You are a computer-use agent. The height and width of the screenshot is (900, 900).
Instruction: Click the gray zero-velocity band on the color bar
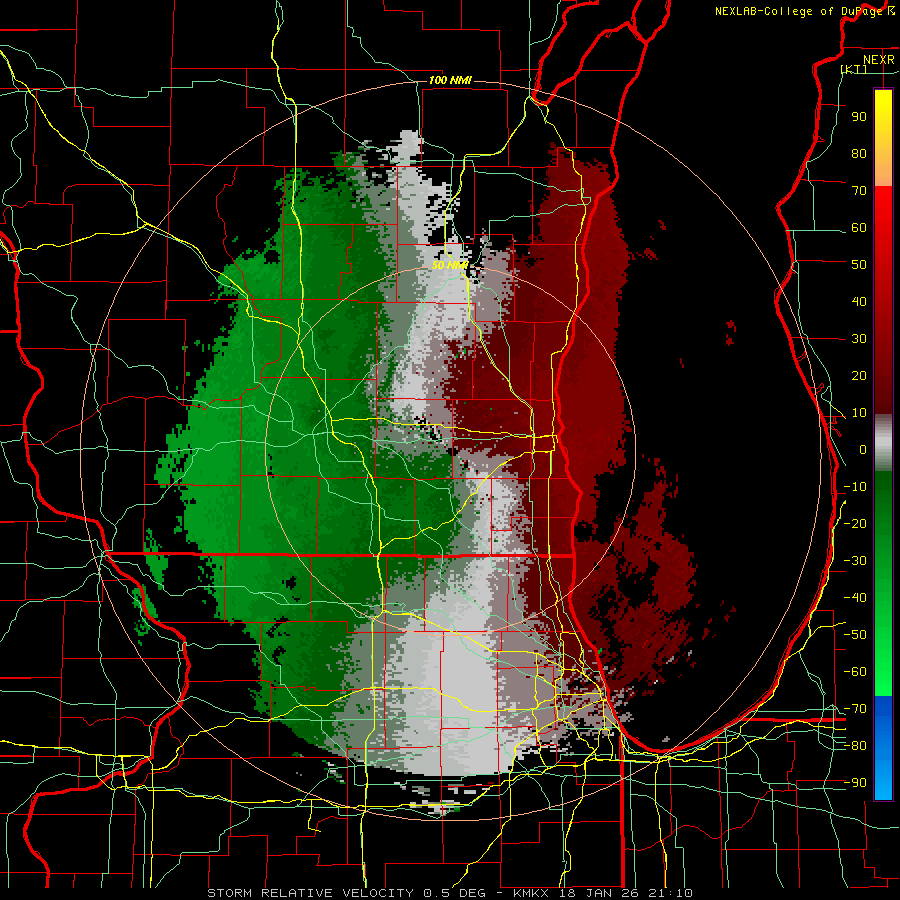883,443
